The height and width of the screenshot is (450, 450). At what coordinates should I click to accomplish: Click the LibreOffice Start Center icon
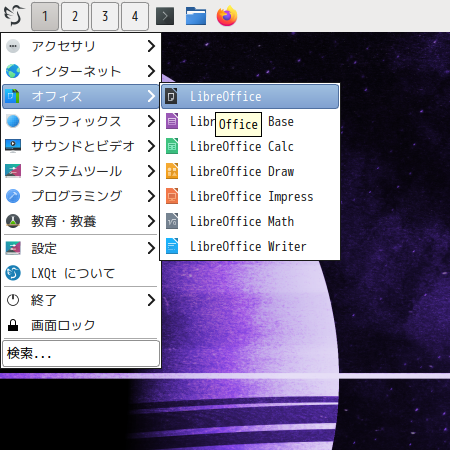172,96
